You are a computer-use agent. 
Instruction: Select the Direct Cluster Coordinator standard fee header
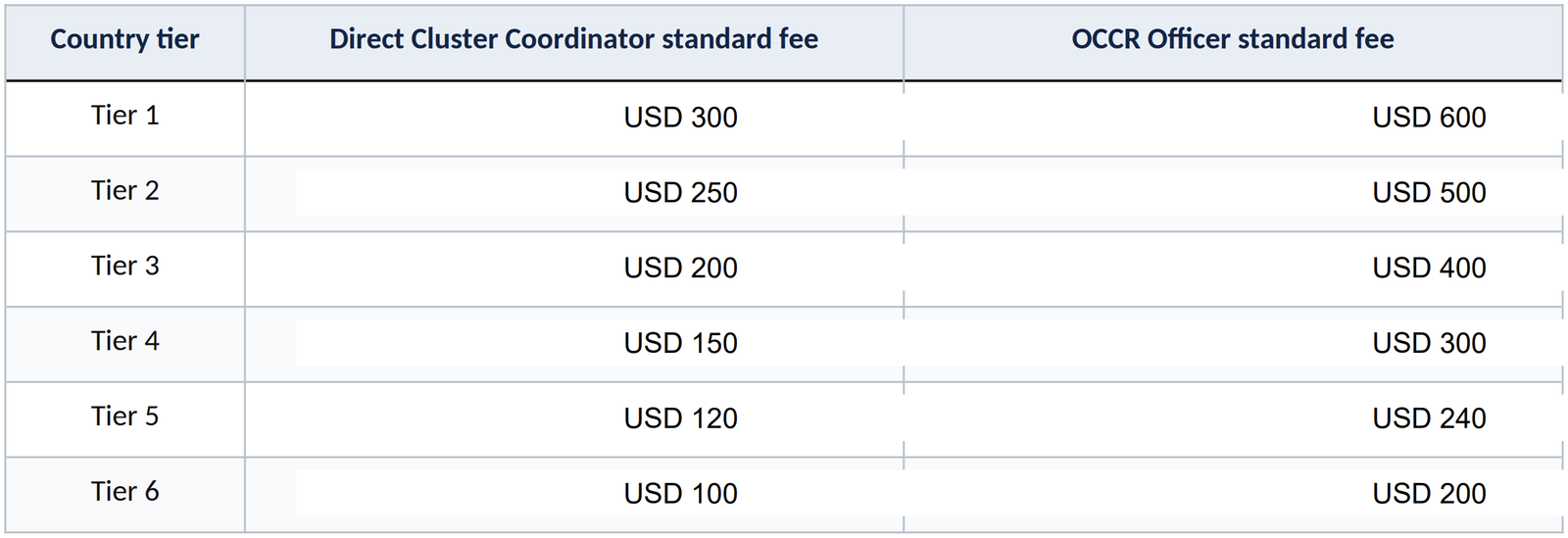click(x=573, y=39)
